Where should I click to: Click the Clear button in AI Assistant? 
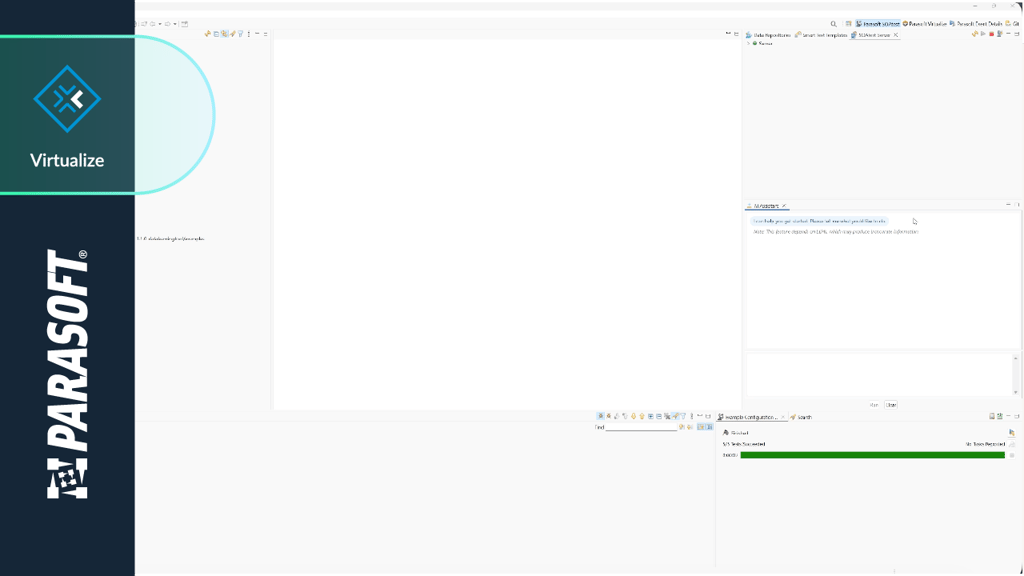pos(891,405)
